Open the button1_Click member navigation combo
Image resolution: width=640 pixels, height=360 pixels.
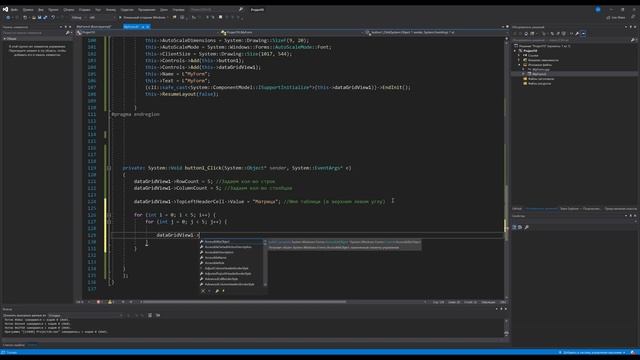[x=434, y=32]
